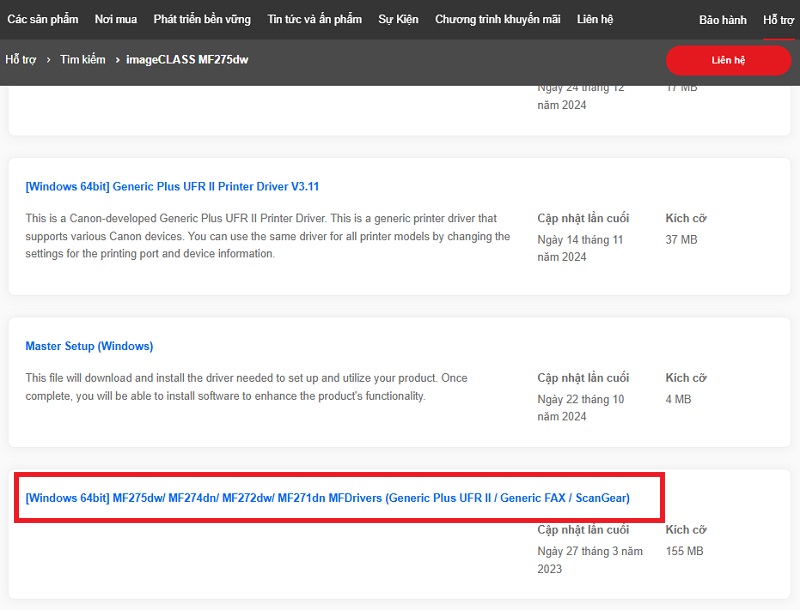This screenshot has width=800, height=610.
Task: Click the 155 MB file size entry
Action: click(686, 551)
